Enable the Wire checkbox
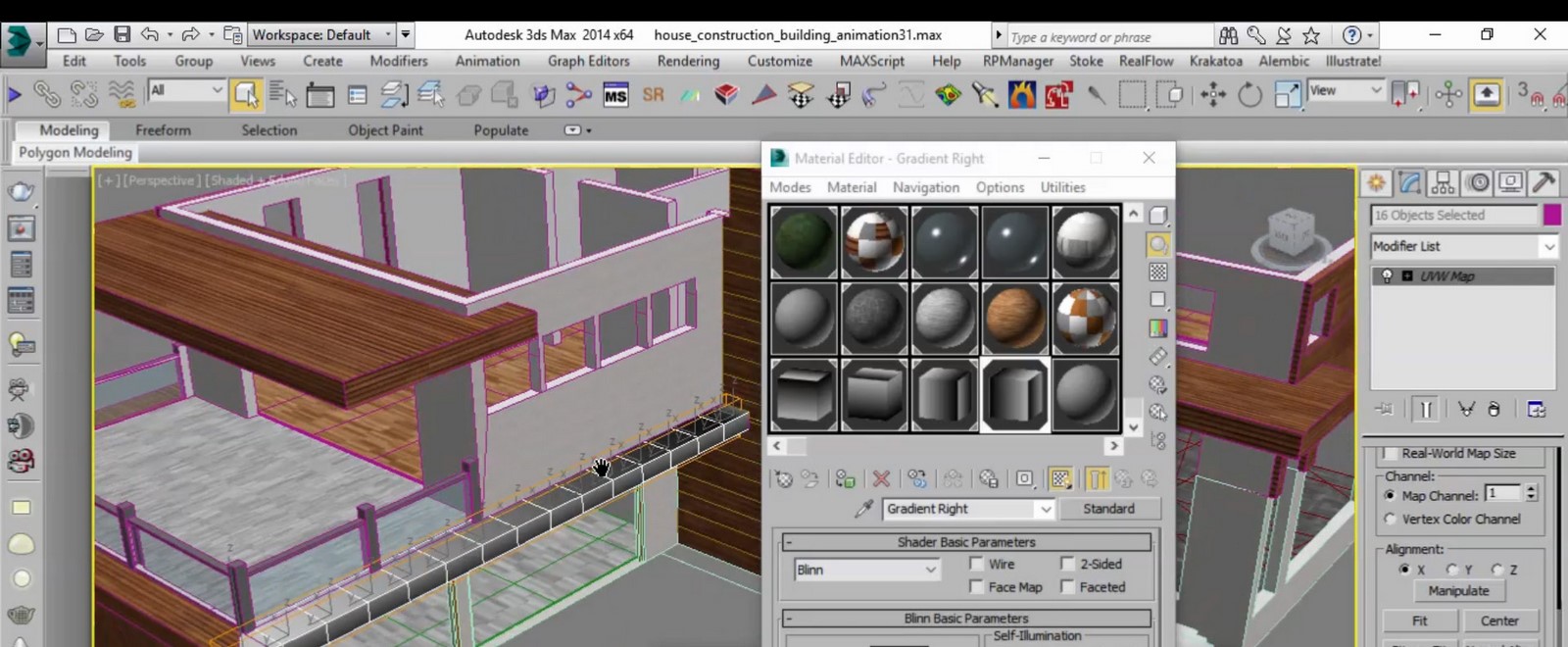The width and height of the screenshot is (1568, 647). [976, 564]
